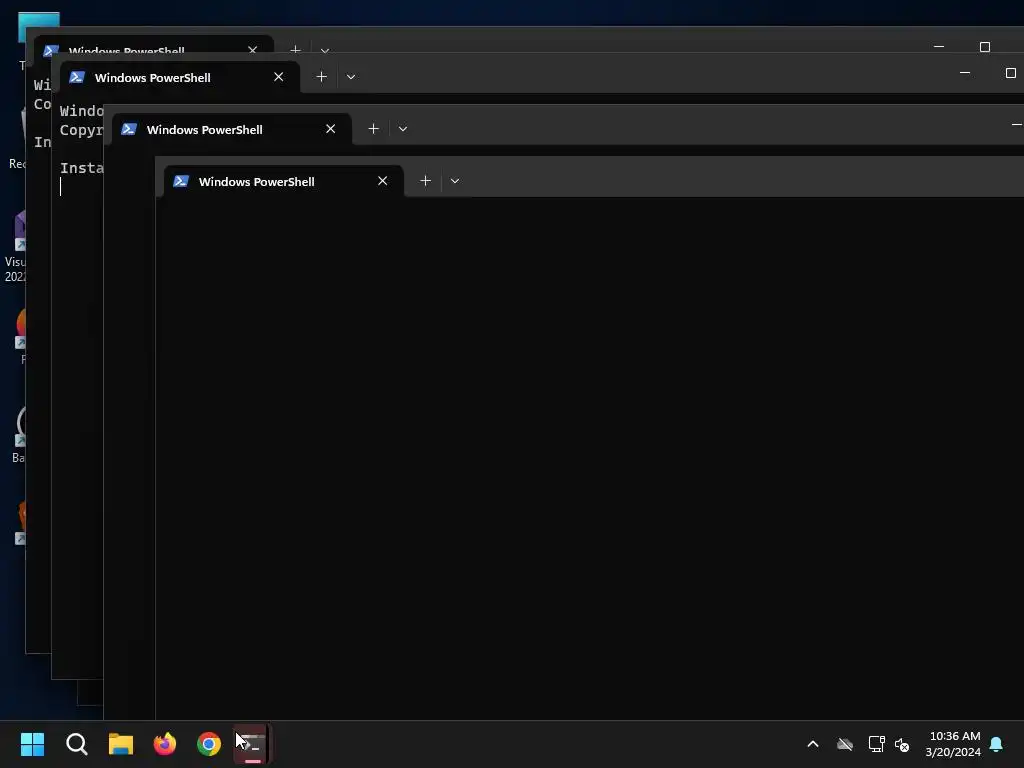Maximize the third terminal window

pos(1010,72)
